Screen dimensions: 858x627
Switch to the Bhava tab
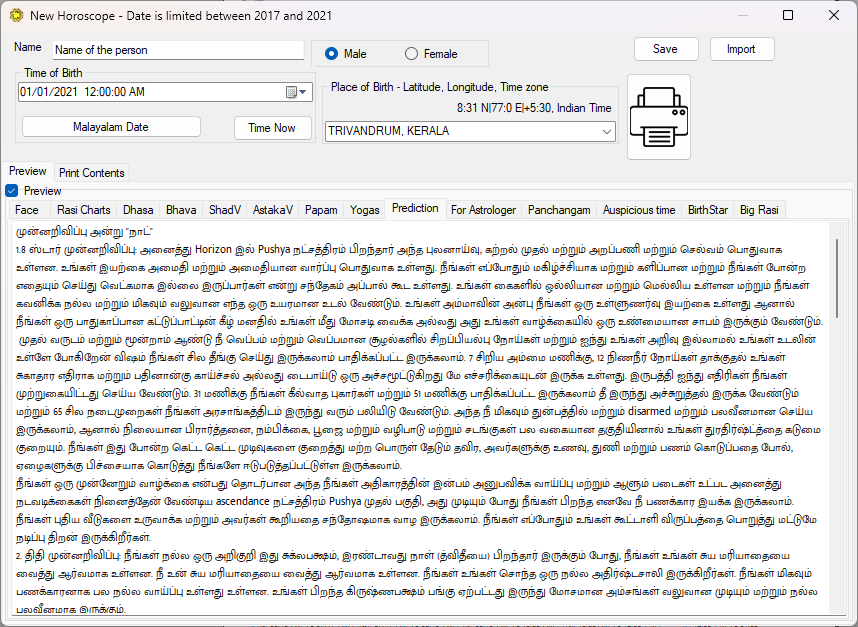(181, 210)
